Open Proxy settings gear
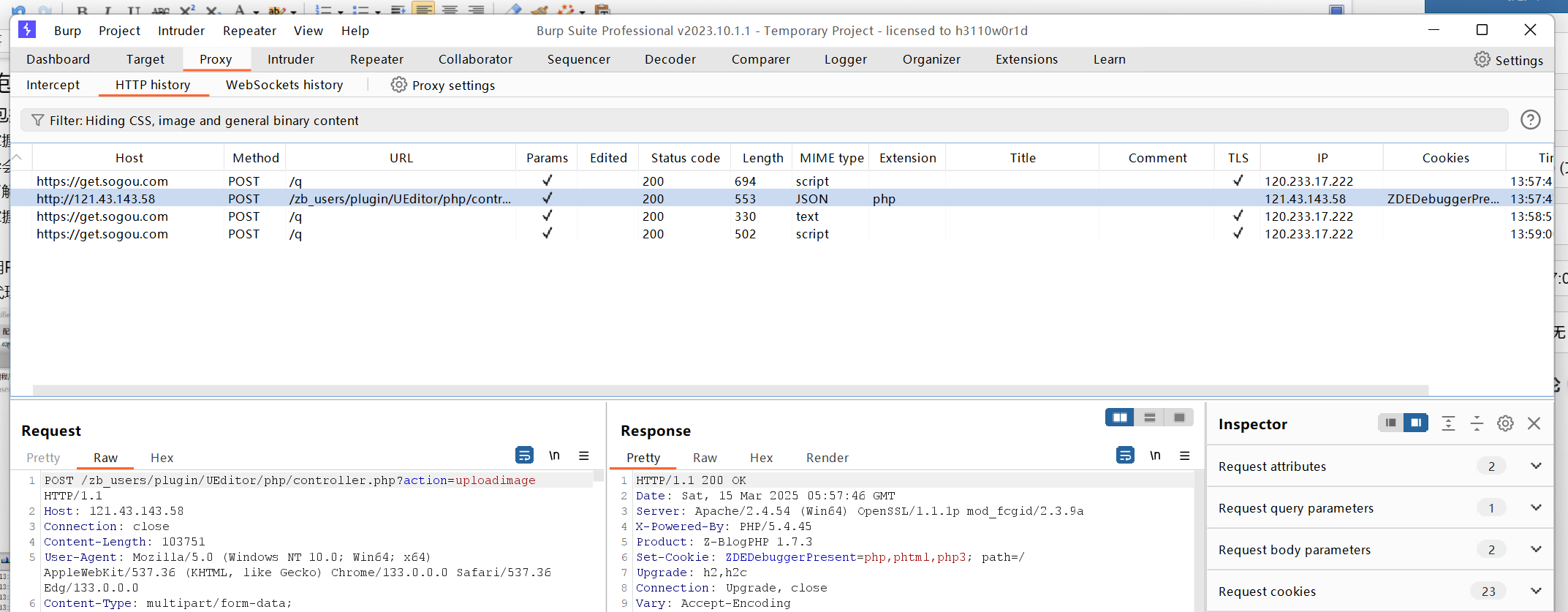 pyautogui.click(x=398, y=85)
